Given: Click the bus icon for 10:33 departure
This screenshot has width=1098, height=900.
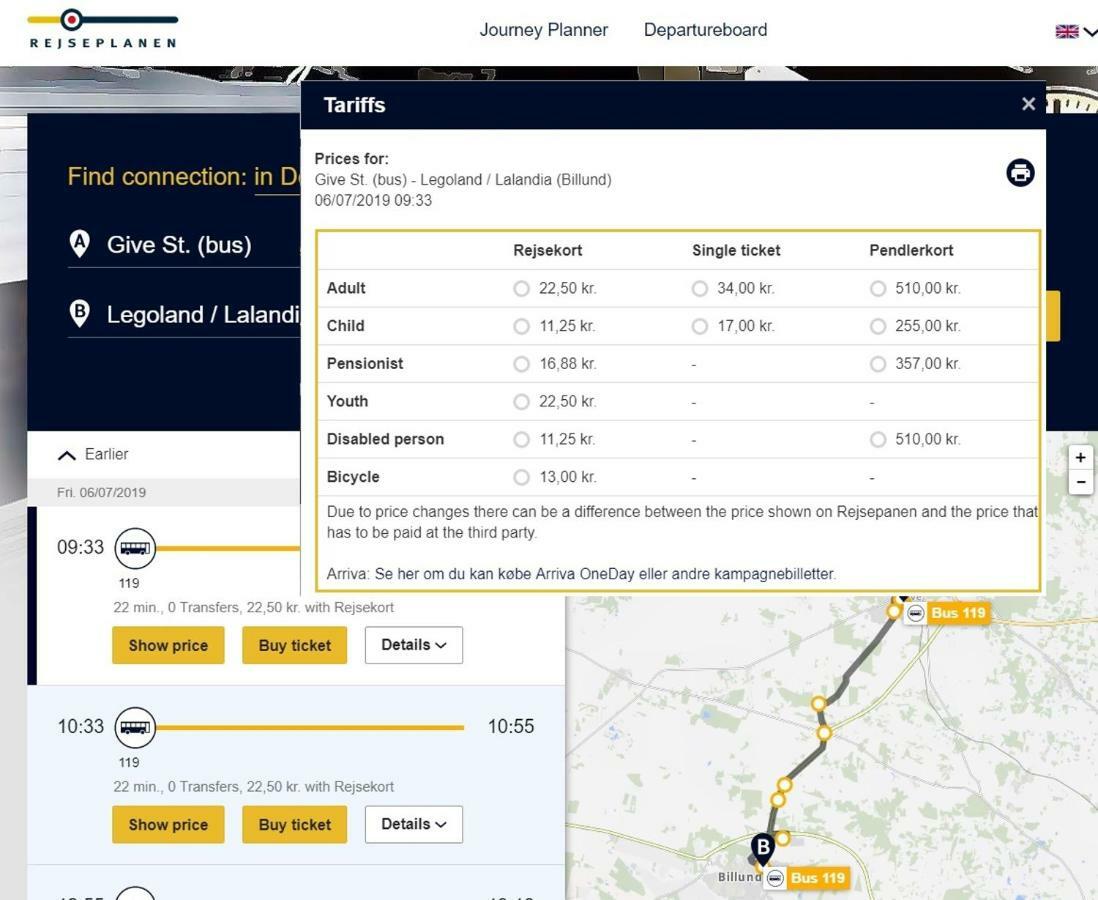Looking at the screenshot, I should [x=134, y=727].
